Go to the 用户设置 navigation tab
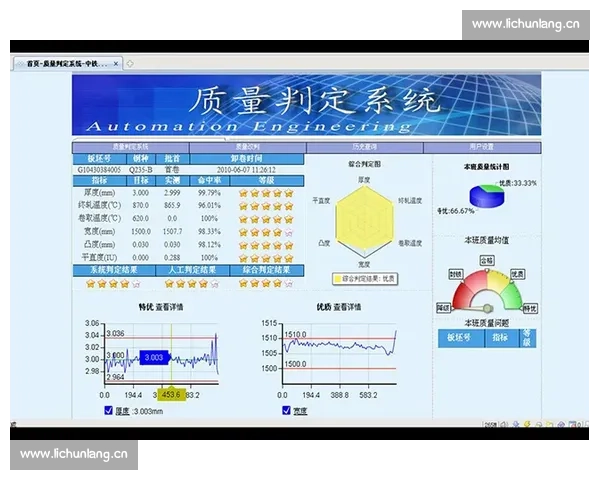 tap(482, 147)
